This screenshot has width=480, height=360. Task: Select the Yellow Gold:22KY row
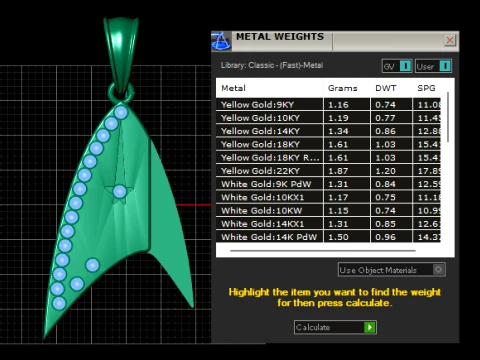328,171
